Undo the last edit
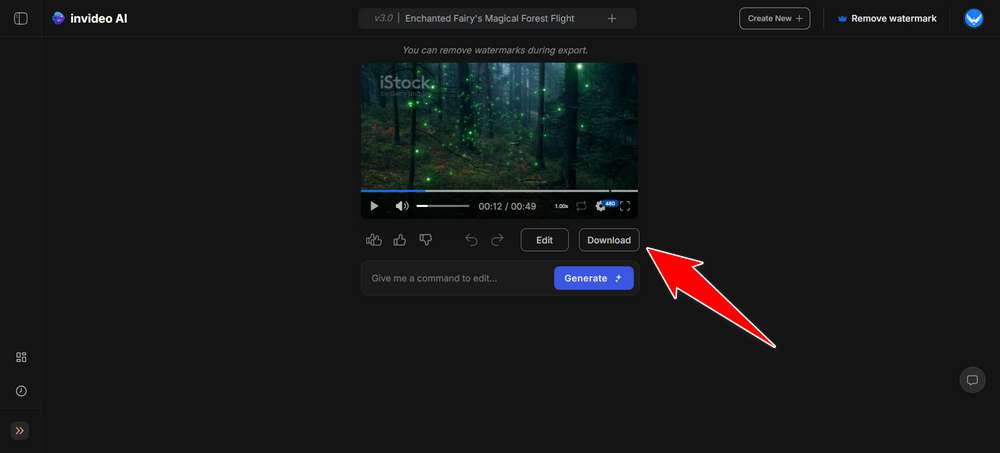This screenshot has width=1000, height=453. point(471,240)
